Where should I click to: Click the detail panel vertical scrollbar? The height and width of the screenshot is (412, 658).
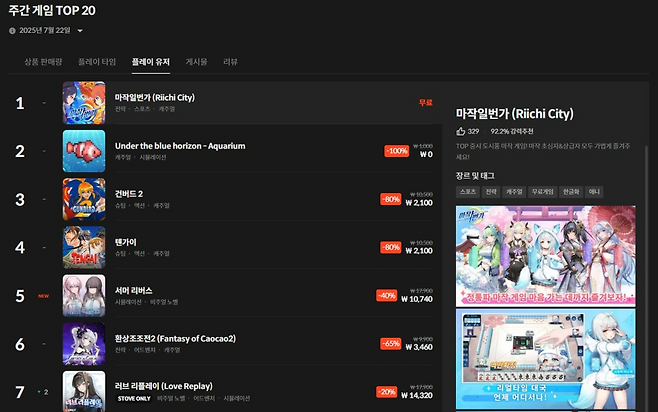646,277
